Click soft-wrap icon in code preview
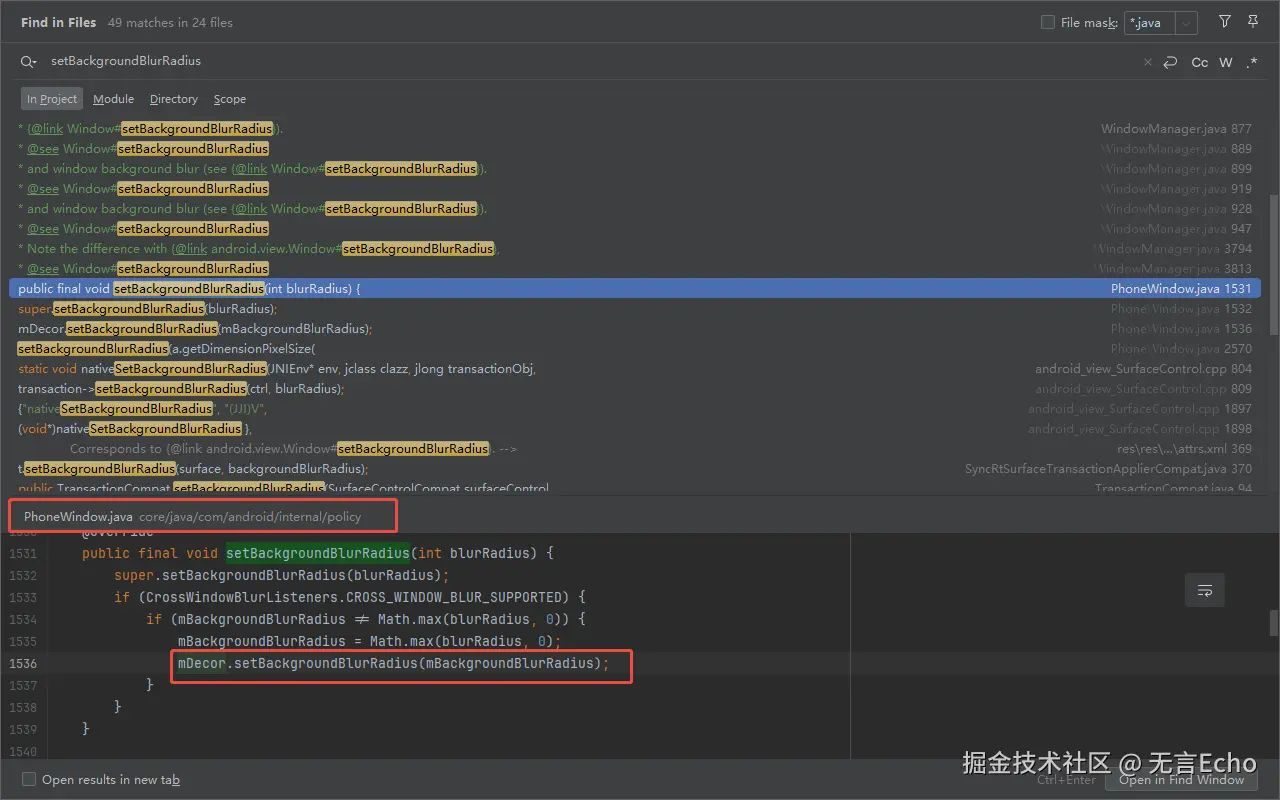Image resolution: width=1280 pixels, height=800 pixels. pos(1205,591)
